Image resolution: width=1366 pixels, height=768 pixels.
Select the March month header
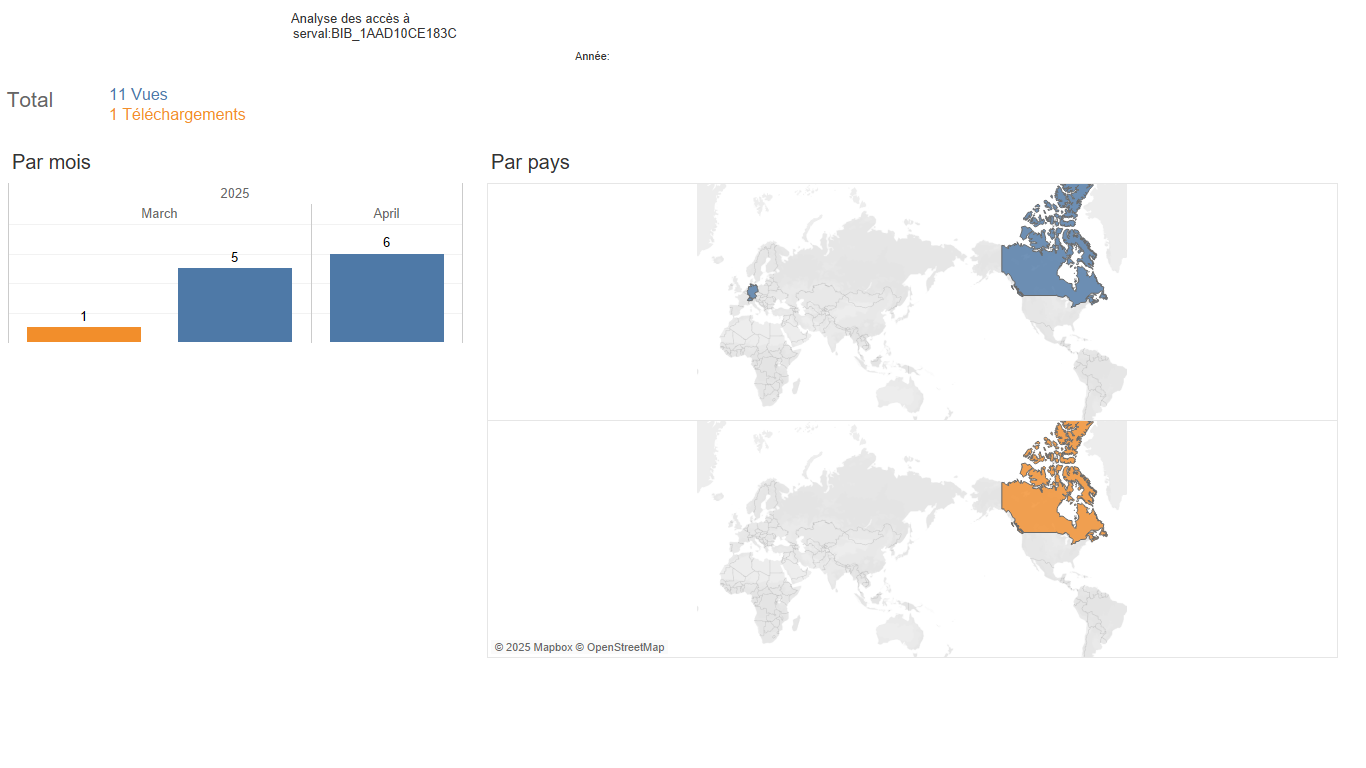[159, 213]
